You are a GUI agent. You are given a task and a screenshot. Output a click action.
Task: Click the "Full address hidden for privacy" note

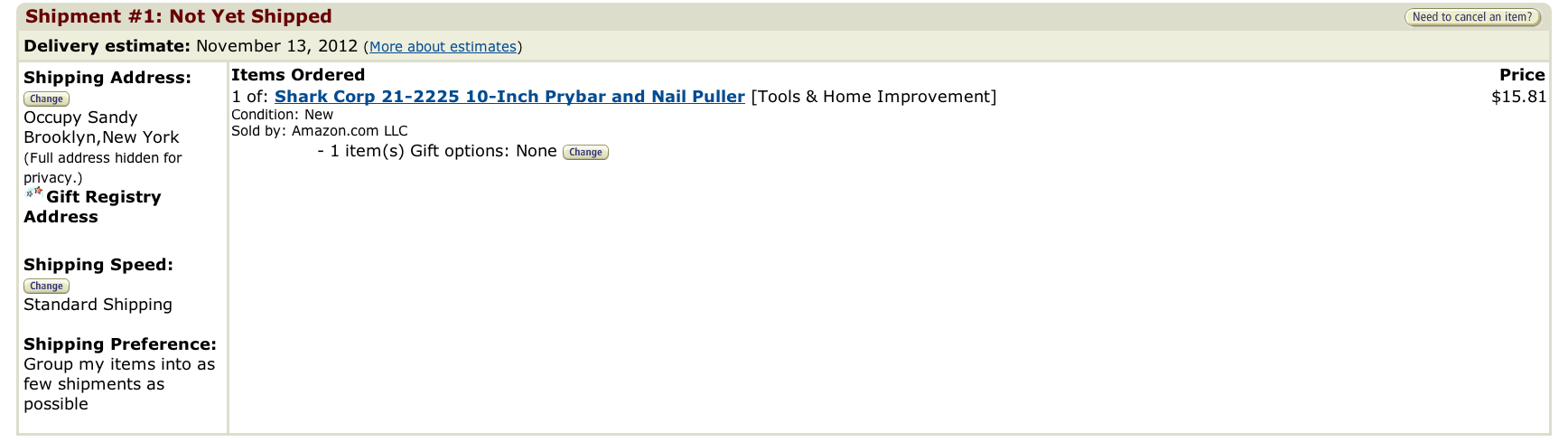[102, 167]
